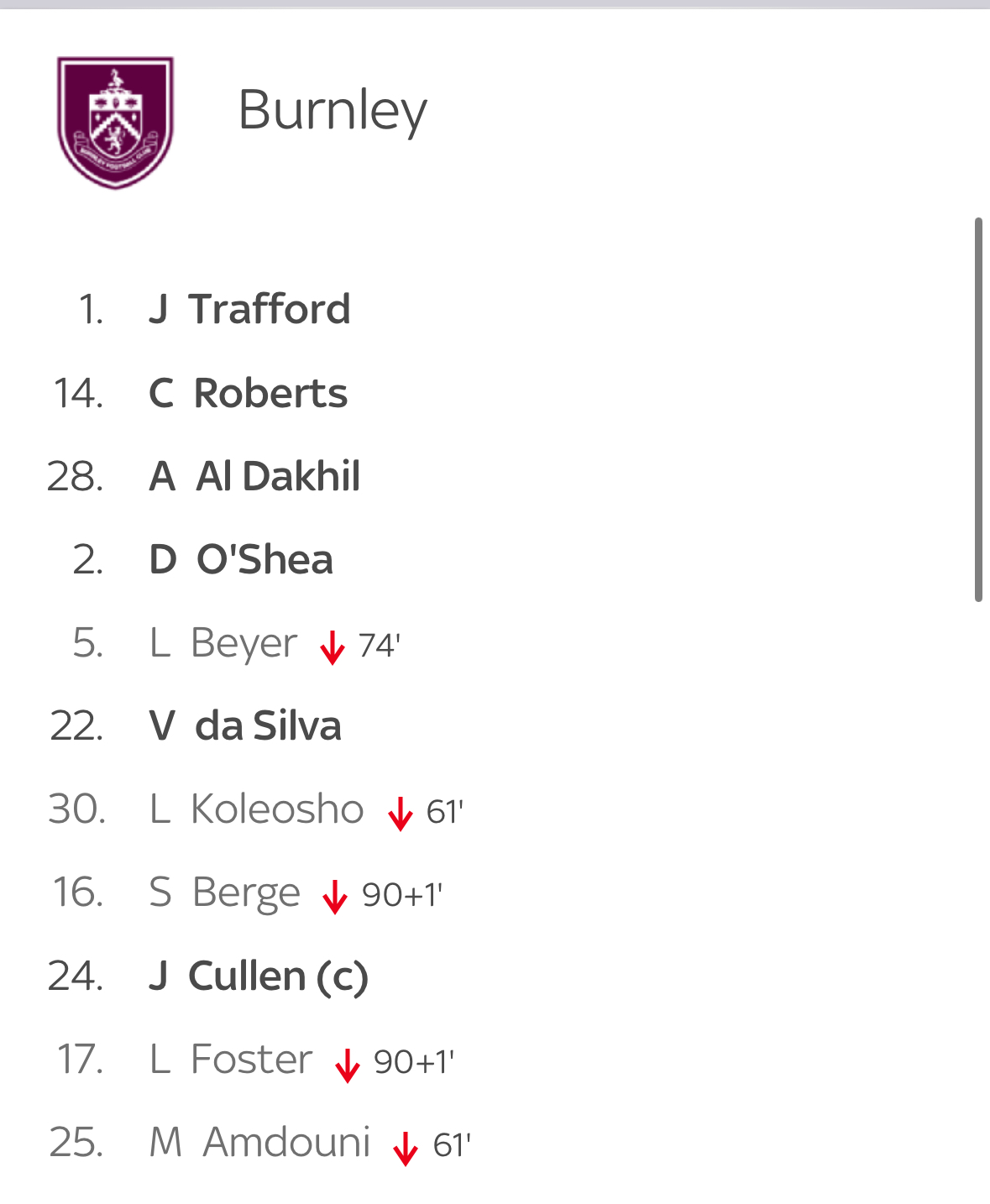Click the red substitution arrow beside Koleosho

click(x=401, y=814)
